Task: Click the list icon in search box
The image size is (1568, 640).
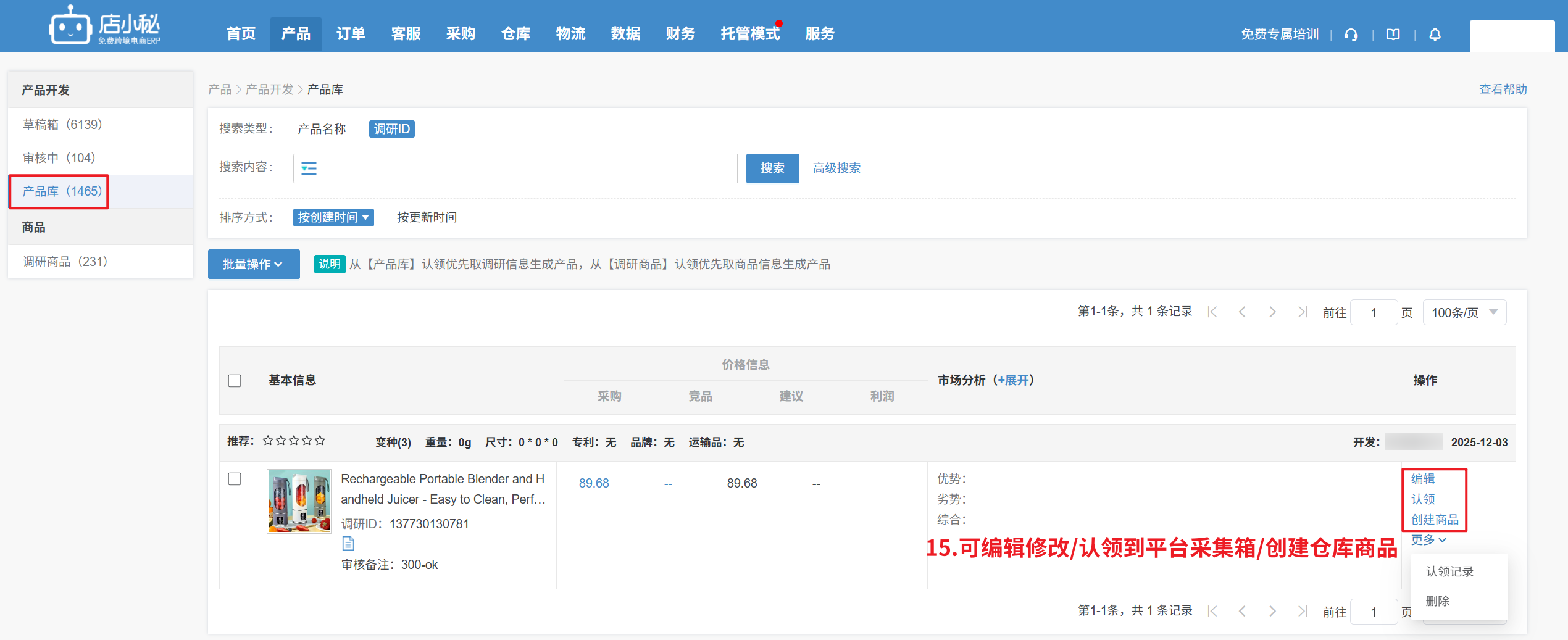Action: click(309, 168)
